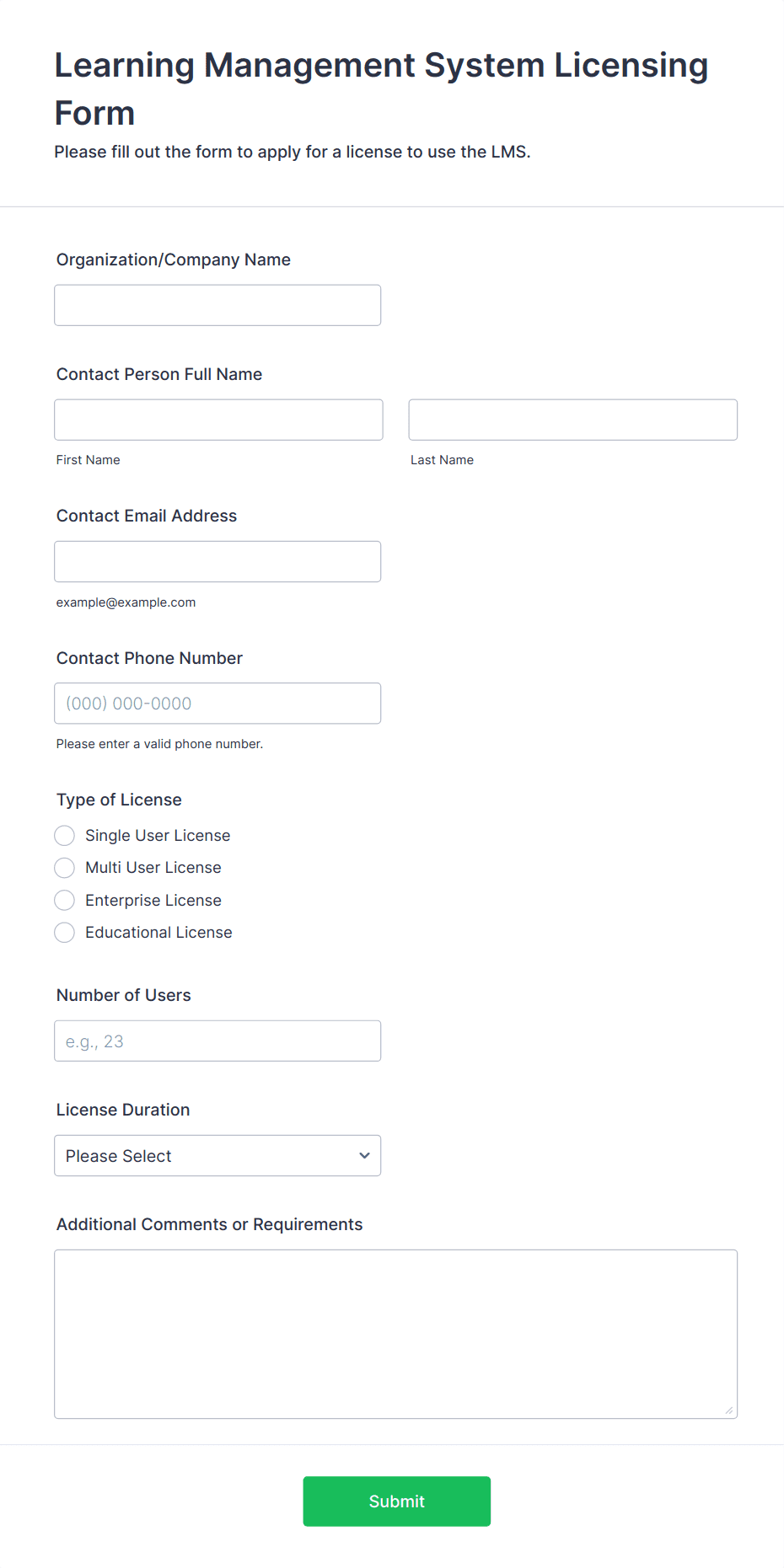The width and height of the screenshot is (784, 1568).
Task: Click the Last Name text box
Action: [x=573, y=420]
